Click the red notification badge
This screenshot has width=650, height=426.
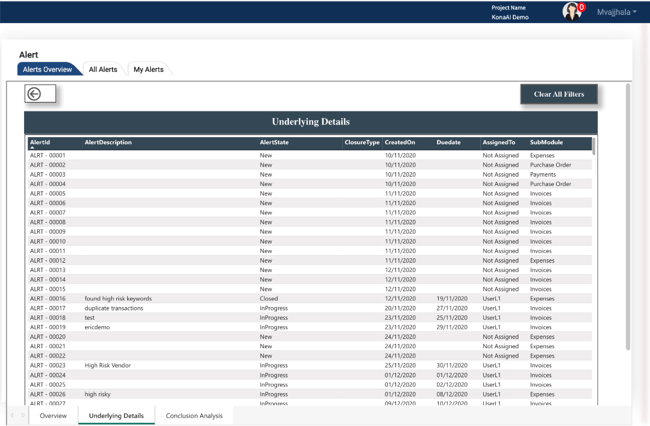(582, 7)
